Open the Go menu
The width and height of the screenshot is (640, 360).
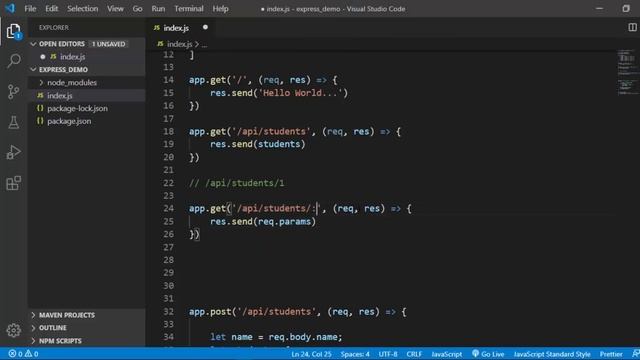[x=138, y=9]
